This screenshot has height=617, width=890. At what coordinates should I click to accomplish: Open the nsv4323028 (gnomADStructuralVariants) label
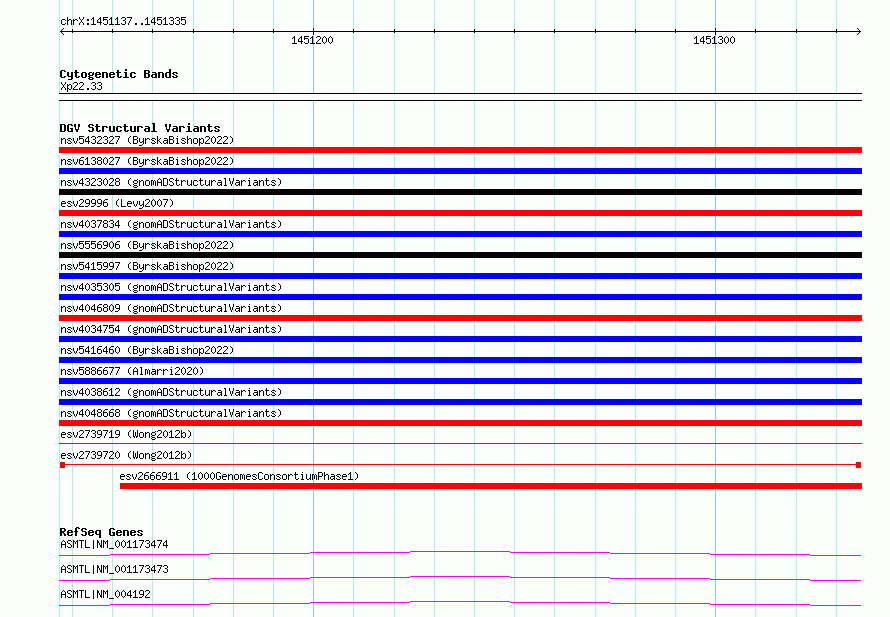171,182
